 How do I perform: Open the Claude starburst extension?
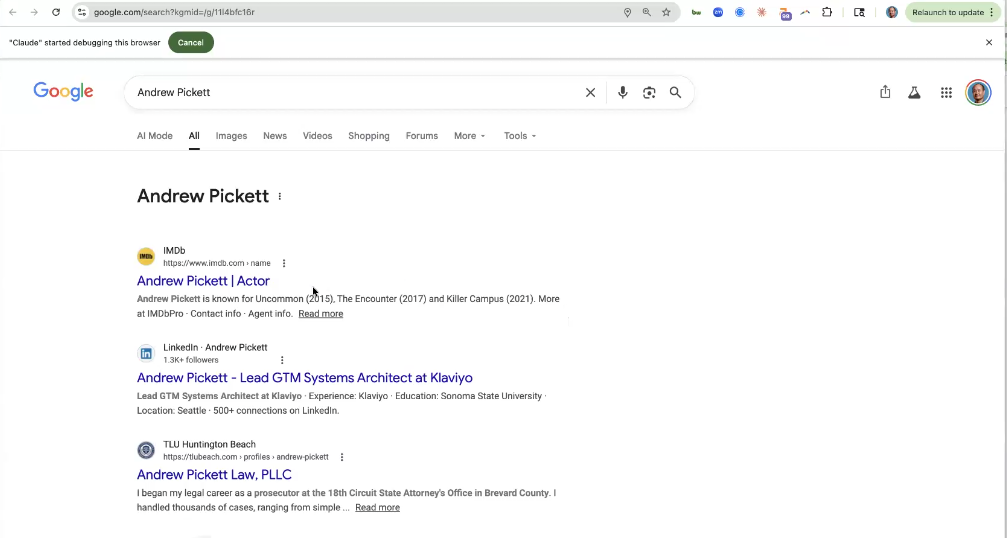click(762, 12)
